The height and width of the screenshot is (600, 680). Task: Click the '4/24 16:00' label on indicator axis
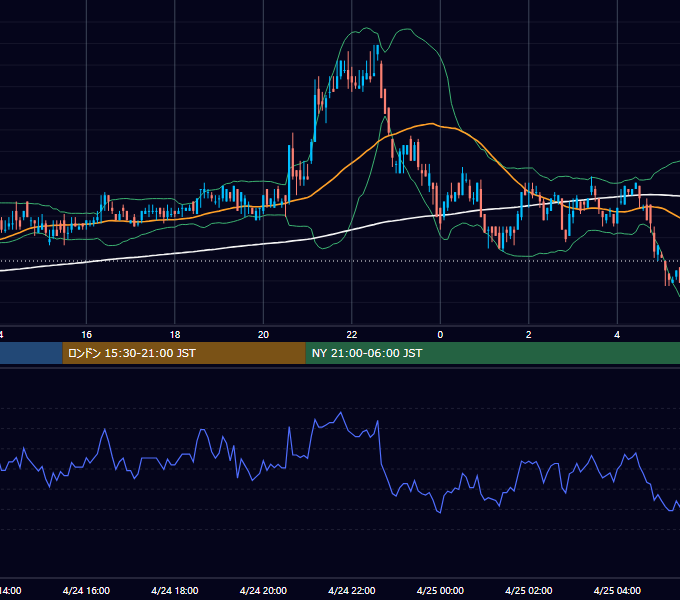[86, 591]
